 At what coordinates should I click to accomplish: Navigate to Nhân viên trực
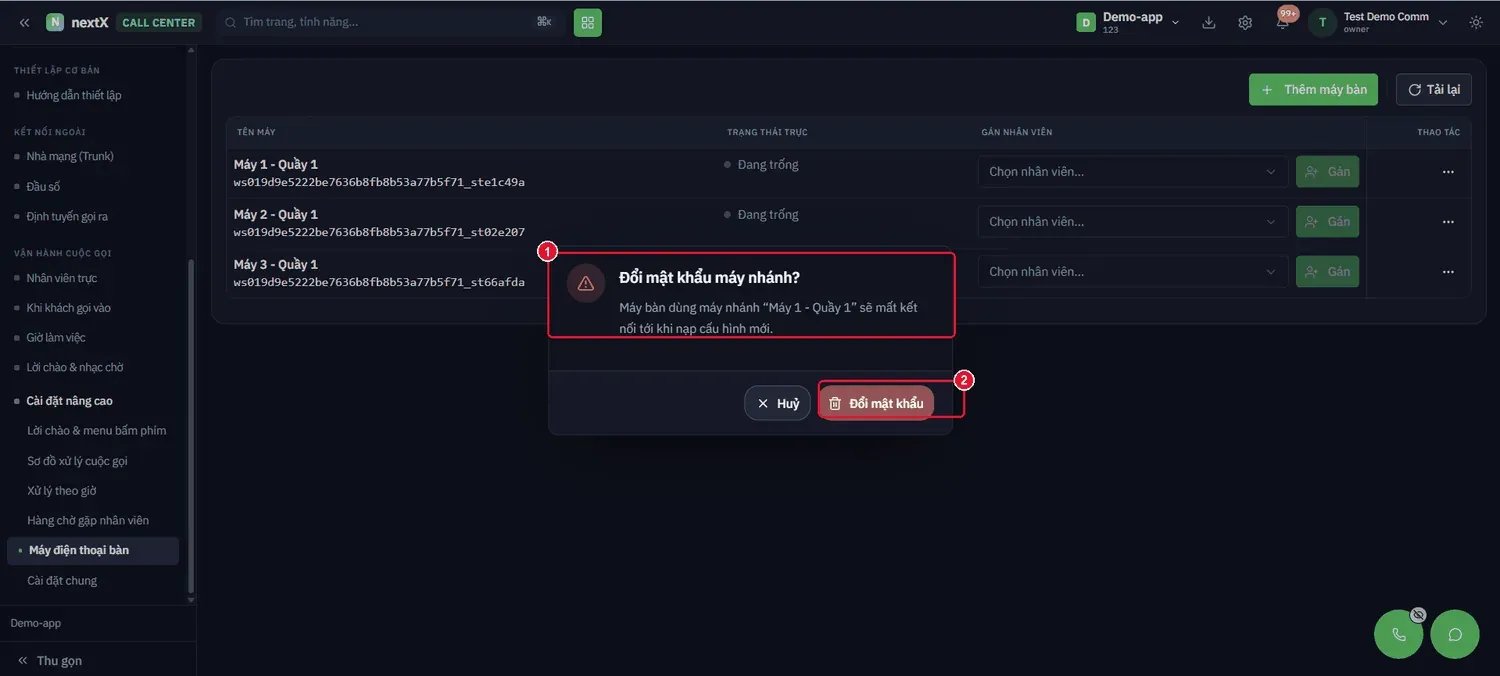pos(62,278)
